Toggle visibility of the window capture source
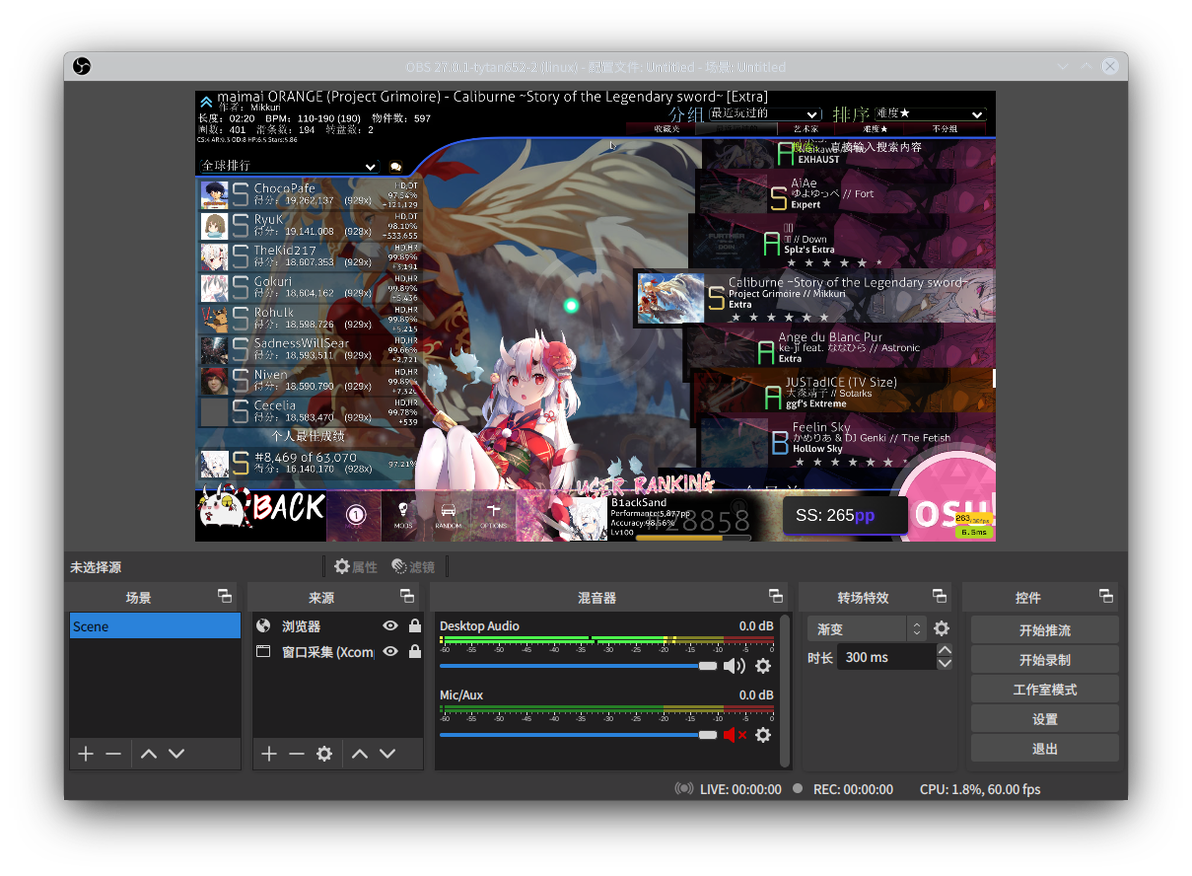The width and height of the screenshot is (1192, 876). tap(391, 652)
